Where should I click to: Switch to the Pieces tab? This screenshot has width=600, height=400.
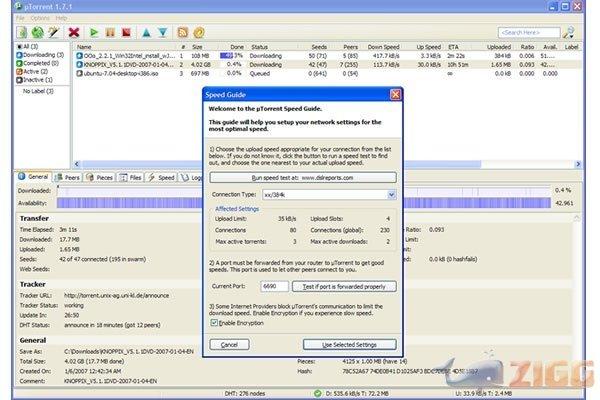(99, 178)
